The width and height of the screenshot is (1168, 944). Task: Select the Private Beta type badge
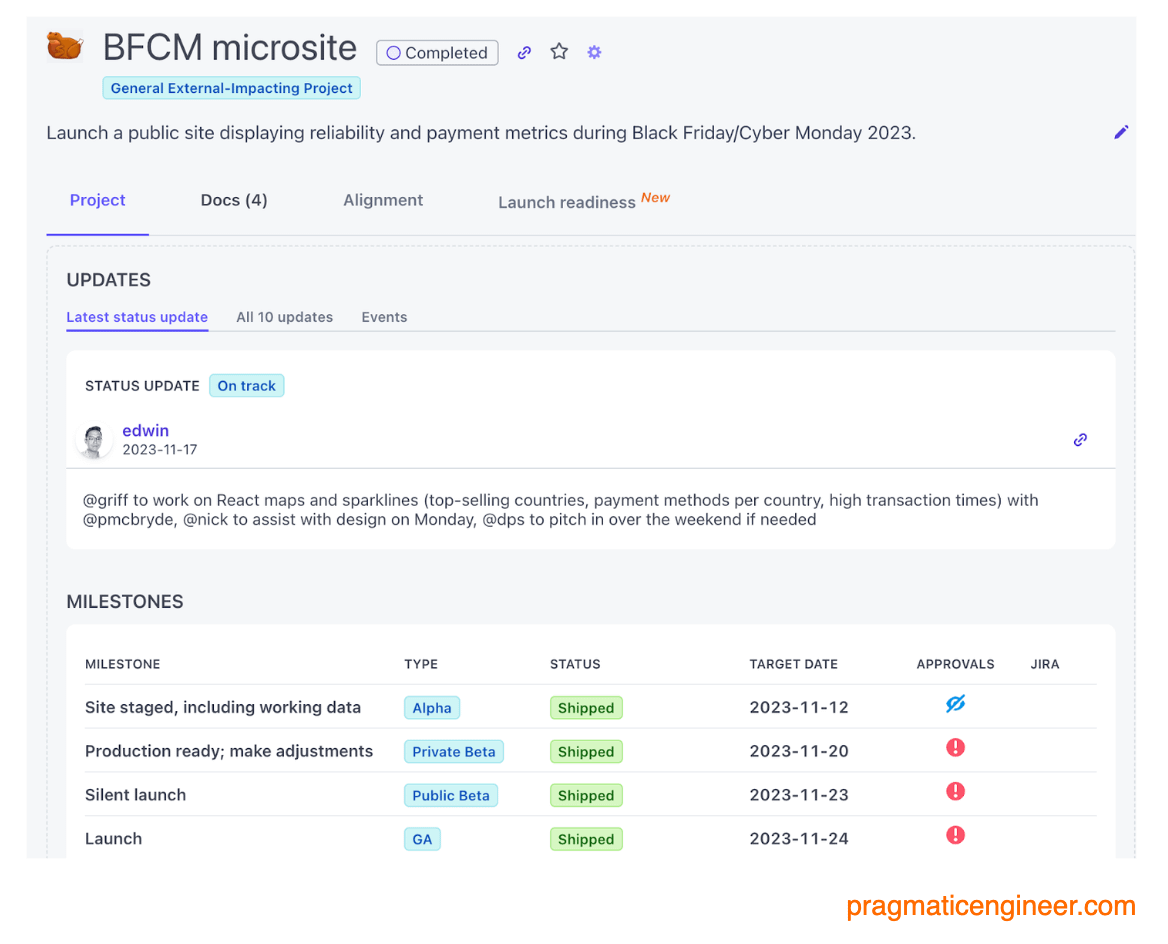pyautogui.click(x=454, y=752)
